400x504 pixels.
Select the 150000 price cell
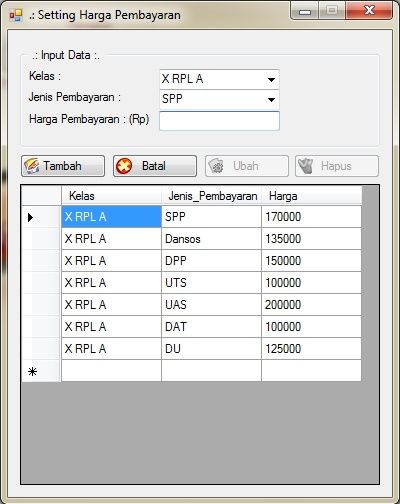click(x=312, y=261)
